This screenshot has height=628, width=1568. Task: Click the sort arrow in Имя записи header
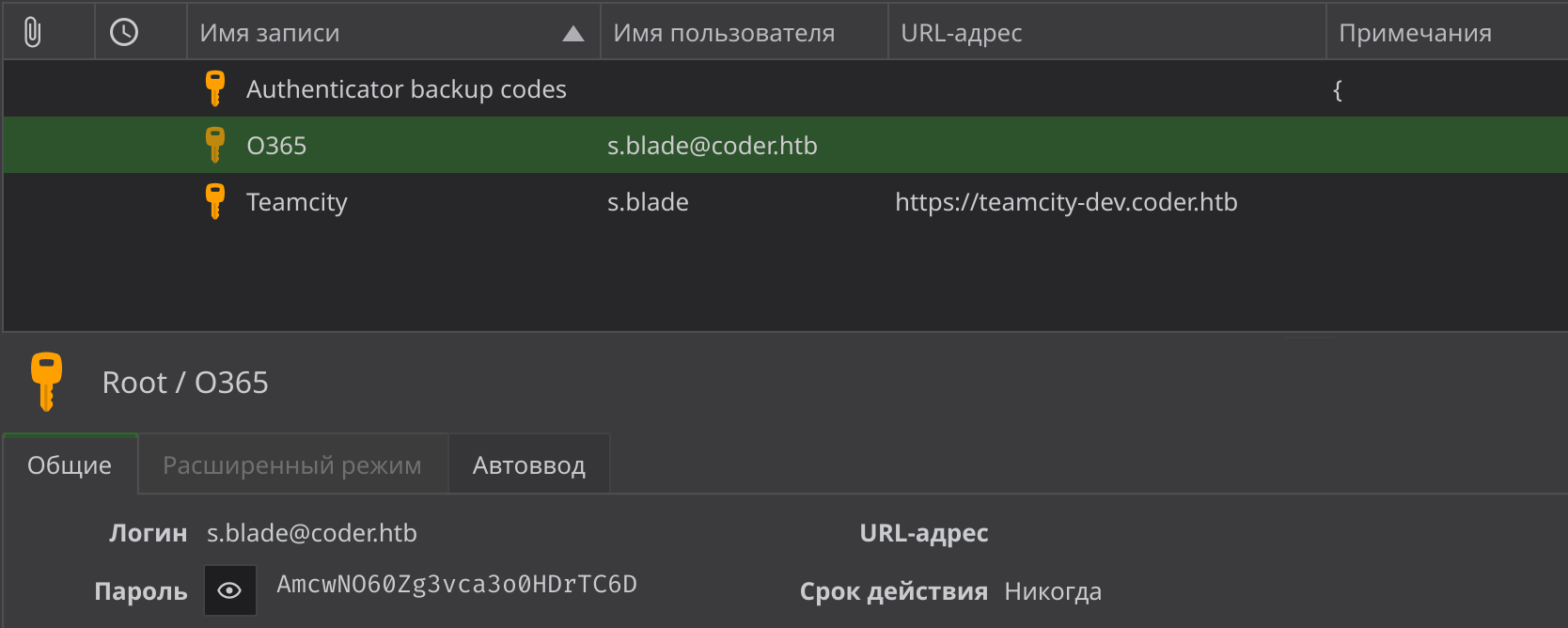[573, 34]
